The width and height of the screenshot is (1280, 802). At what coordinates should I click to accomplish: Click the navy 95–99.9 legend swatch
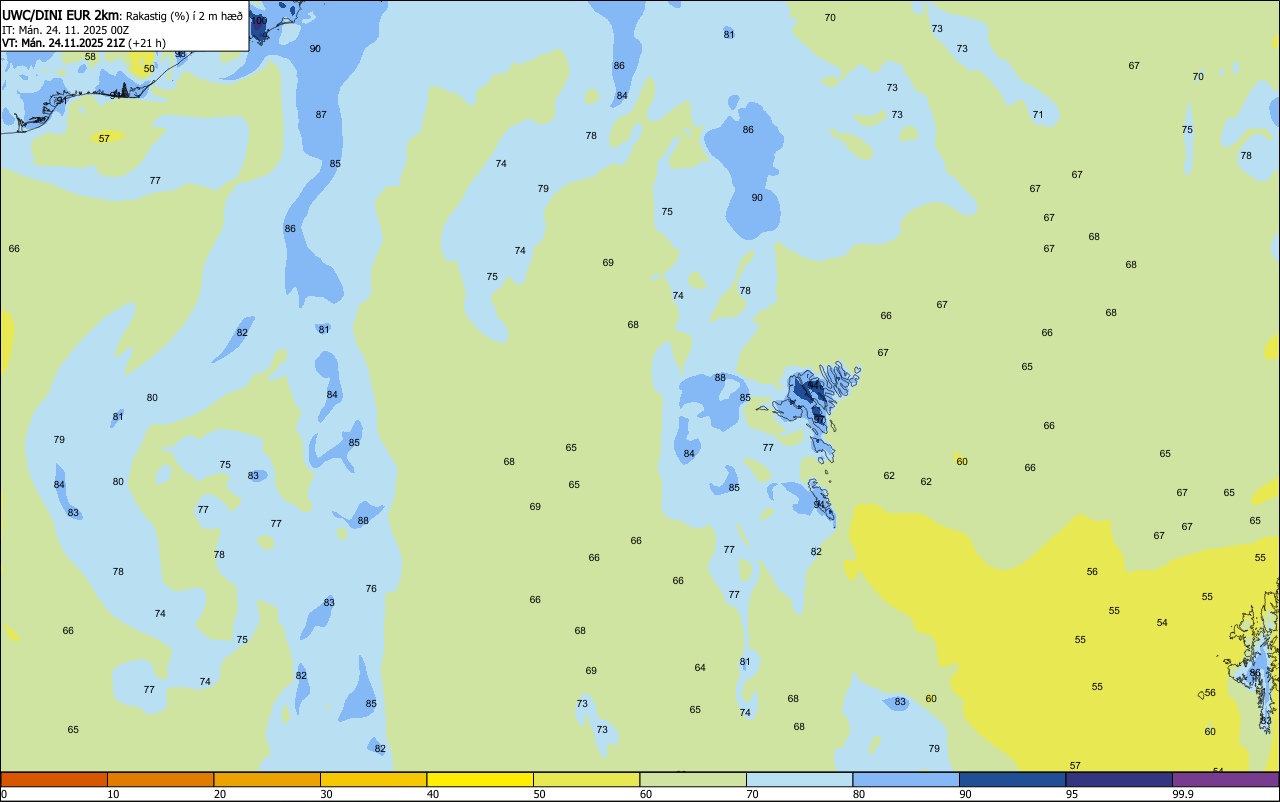1119,779
